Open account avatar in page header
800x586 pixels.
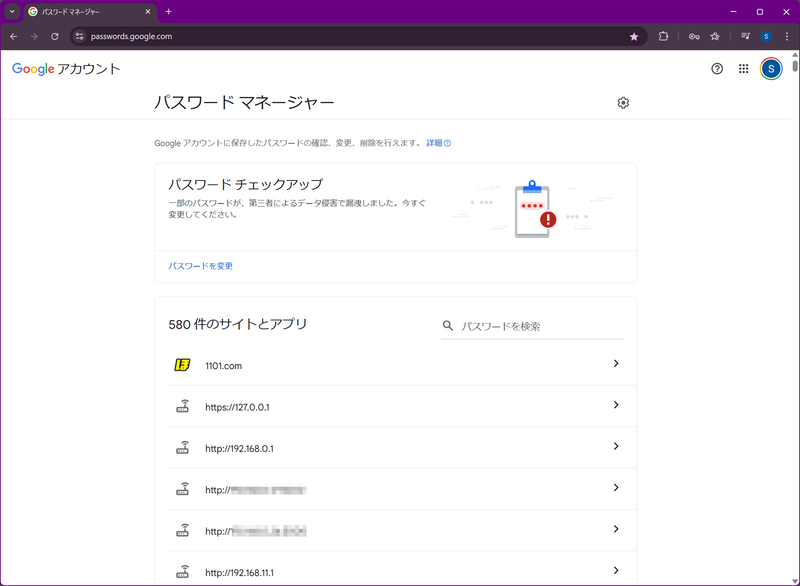coord(770,69)
